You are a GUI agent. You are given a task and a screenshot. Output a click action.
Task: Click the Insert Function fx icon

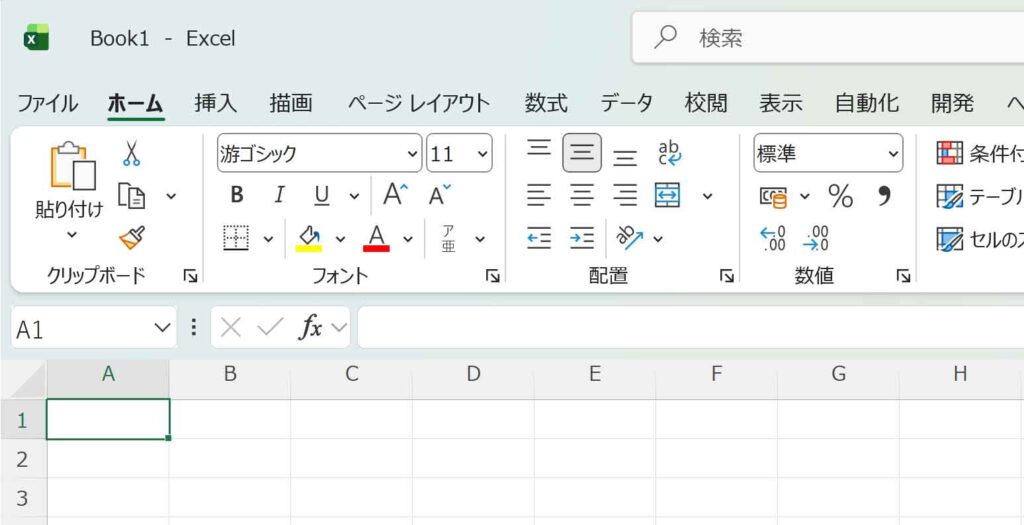coord(310,326)
